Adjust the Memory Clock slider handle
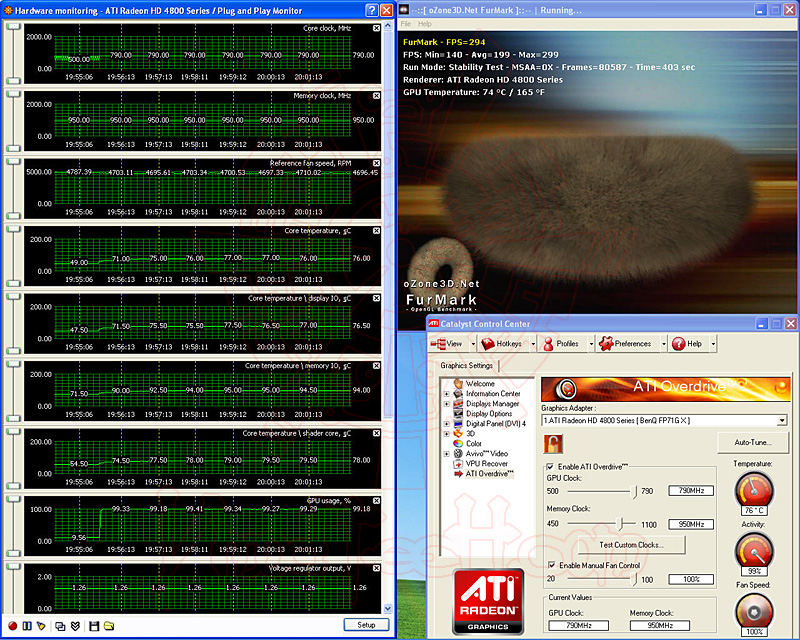Viewport: 800px width, 640px height. (620, 524)
